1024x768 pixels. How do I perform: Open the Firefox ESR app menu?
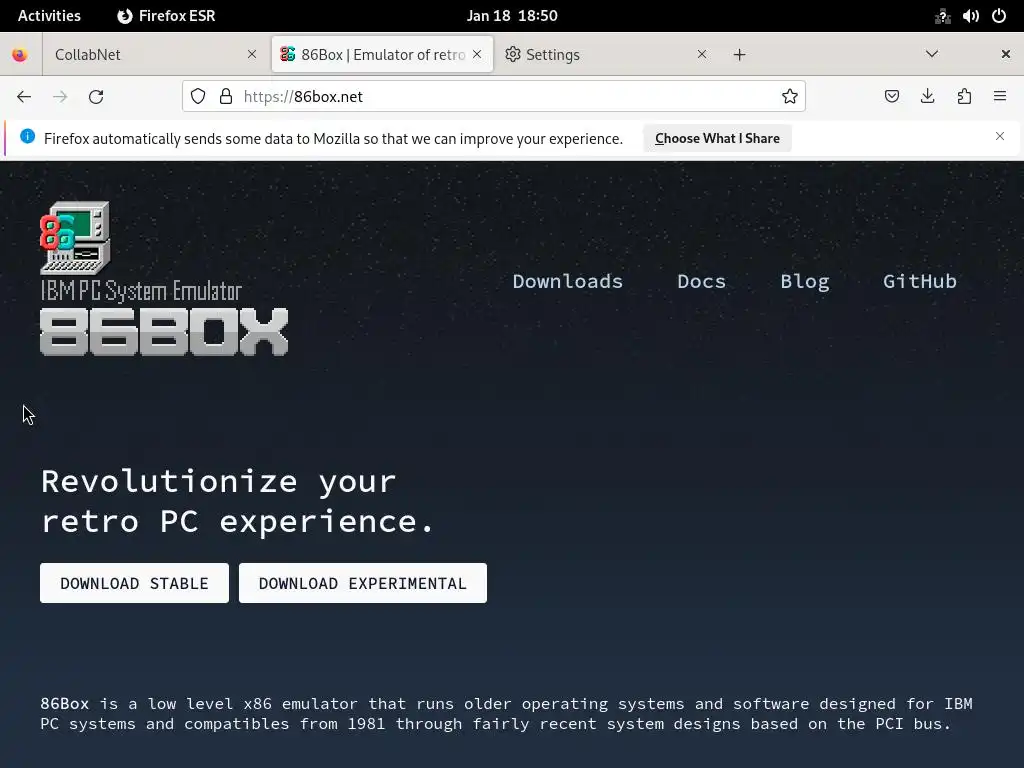166,16
